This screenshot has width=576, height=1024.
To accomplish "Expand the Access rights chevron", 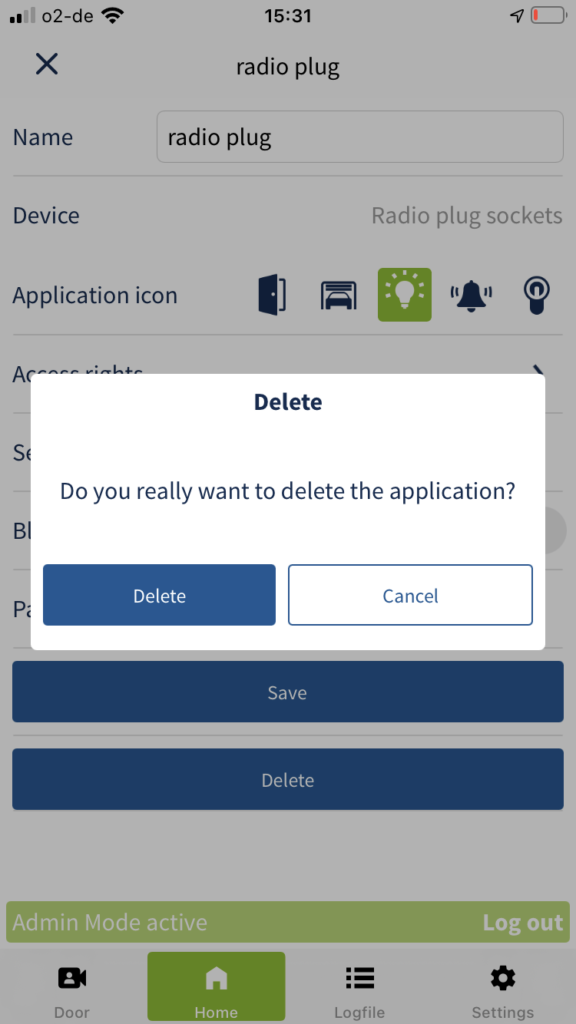I will [x=539, y=373].
